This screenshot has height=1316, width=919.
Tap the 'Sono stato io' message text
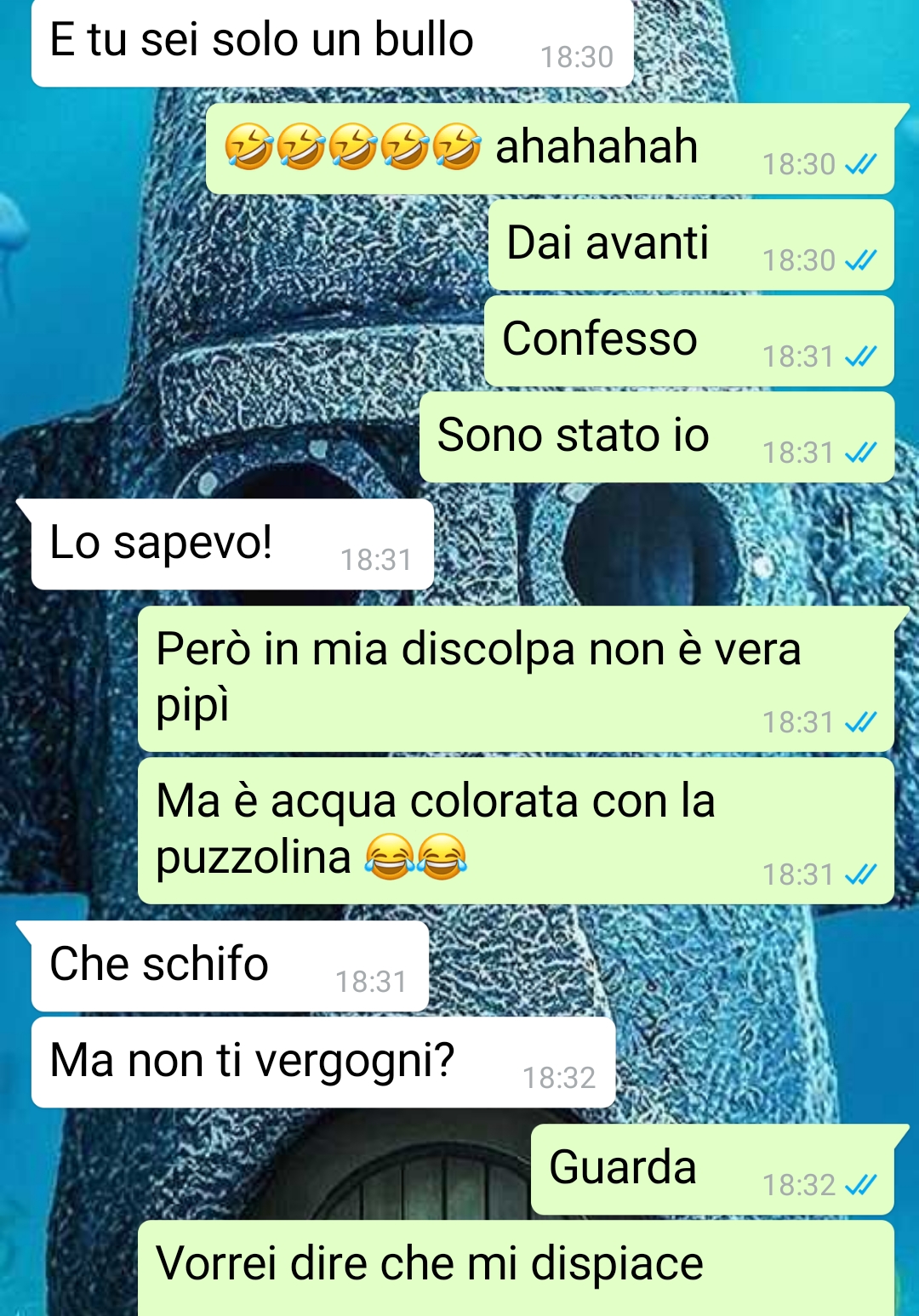pos(574,435)
